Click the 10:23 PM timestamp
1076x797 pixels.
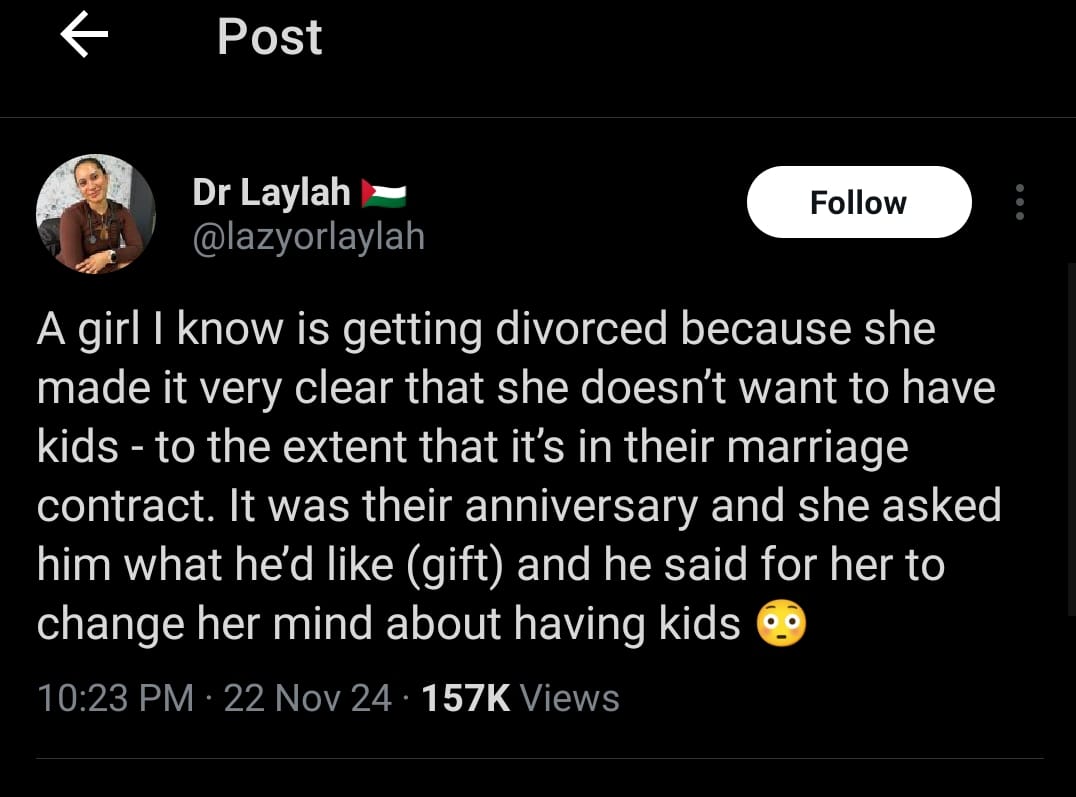(x=115, y=697)
